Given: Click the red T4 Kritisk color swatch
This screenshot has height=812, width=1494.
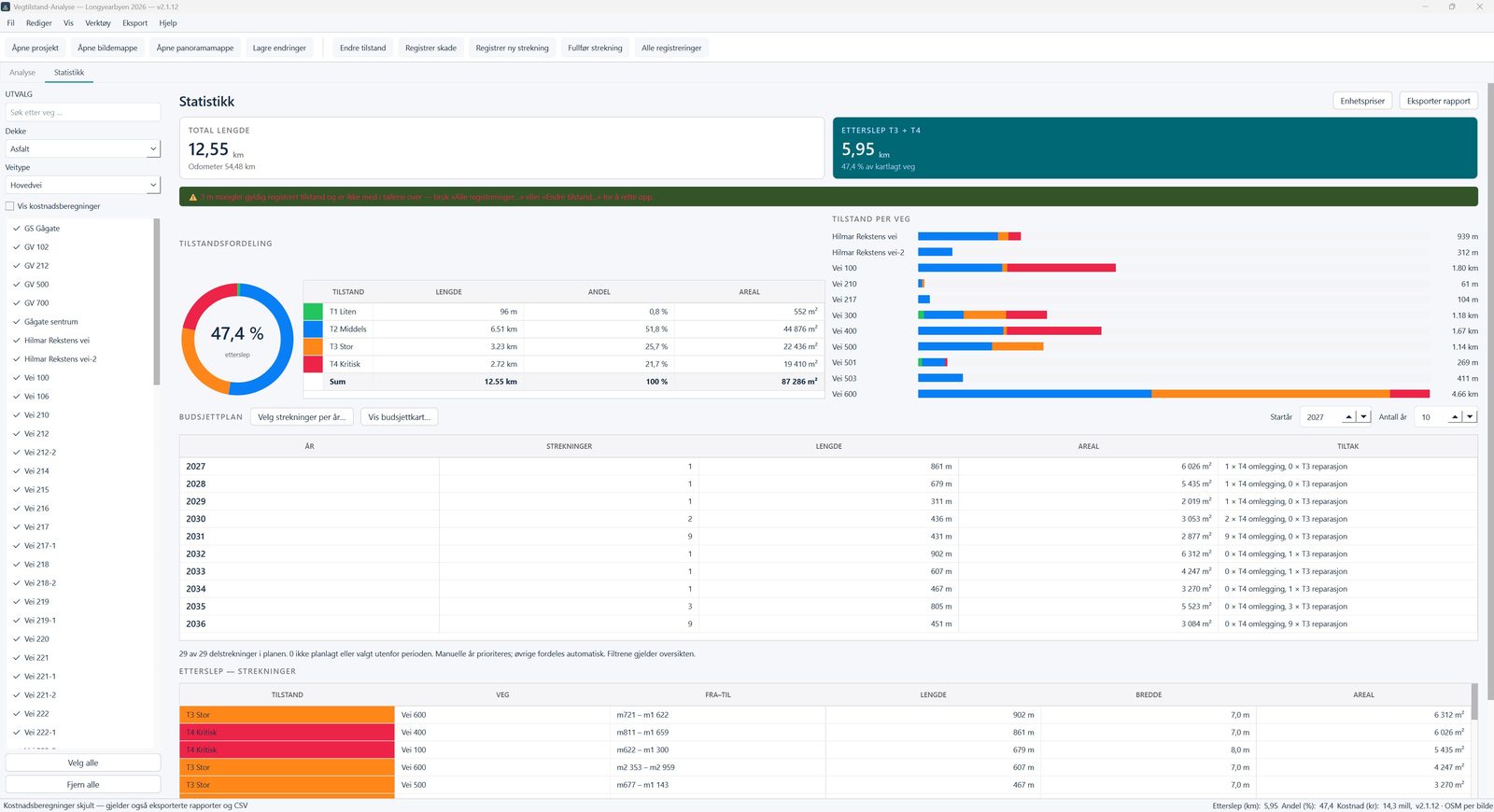Looking at the screenshot, I should pyautogui.click(x=313, y=364).
